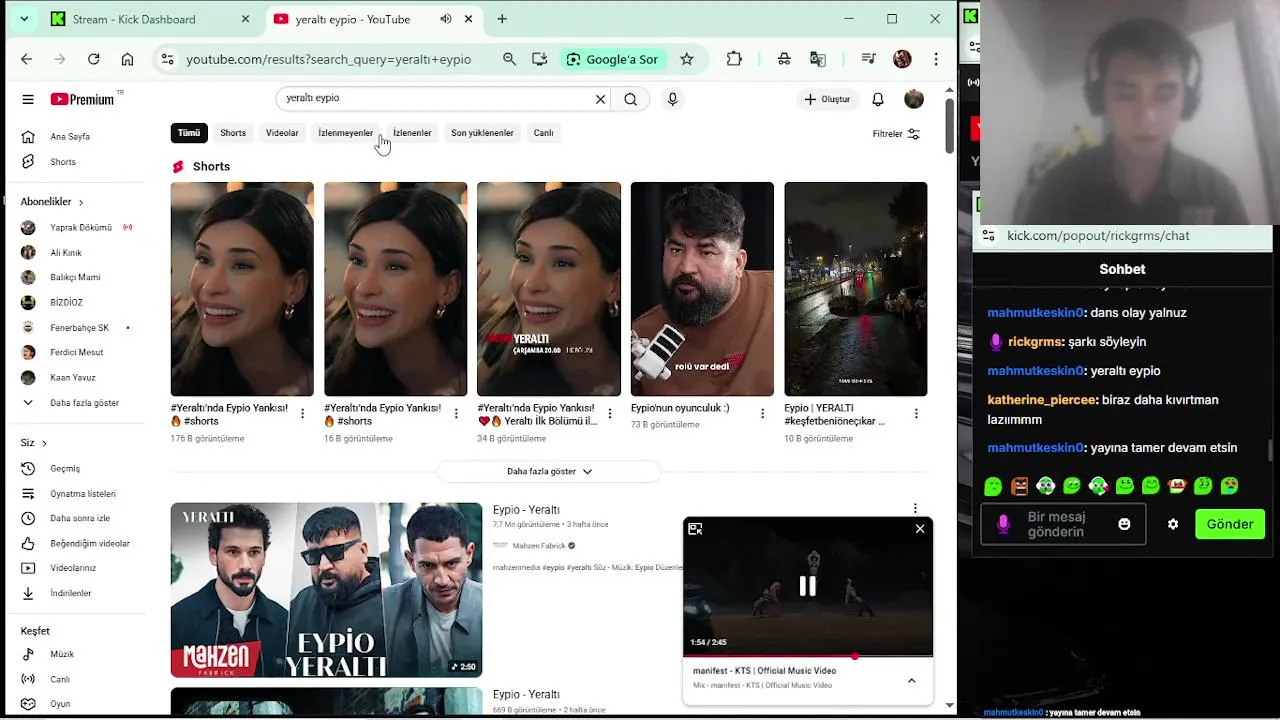Open Oynatma listeleri playlists

tap(82, 494)
